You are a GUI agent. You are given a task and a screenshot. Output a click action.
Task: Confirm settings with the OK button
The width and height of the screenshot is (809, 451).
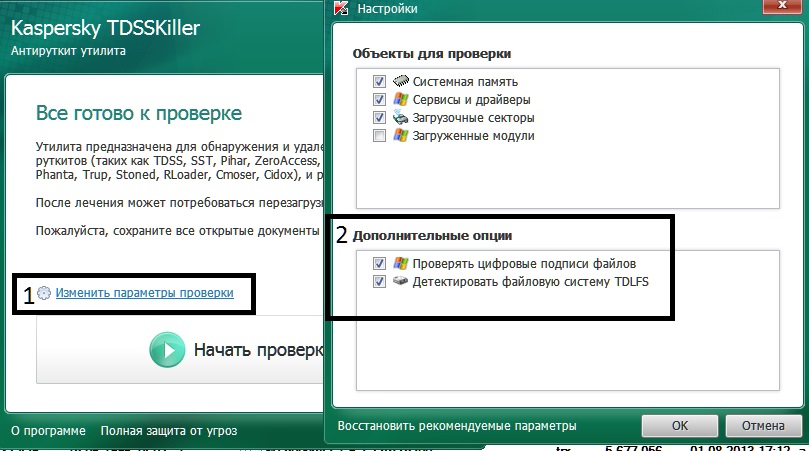click(x=679, y=426)
